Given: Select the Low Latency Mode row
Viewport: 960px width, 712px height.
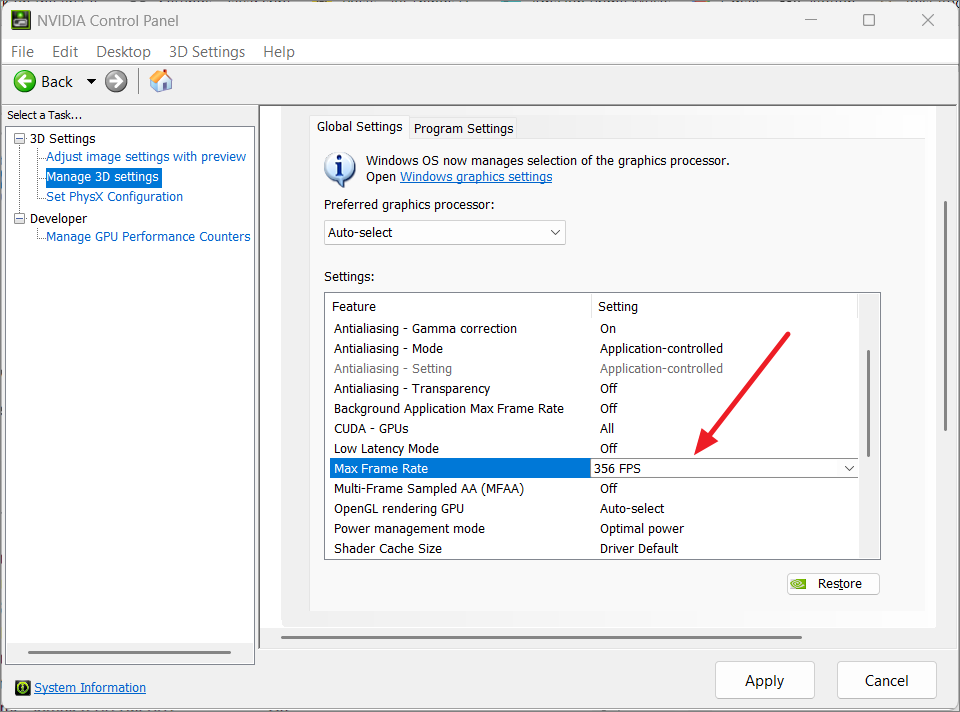Looking at the screenshot, I should pos(593,449).
